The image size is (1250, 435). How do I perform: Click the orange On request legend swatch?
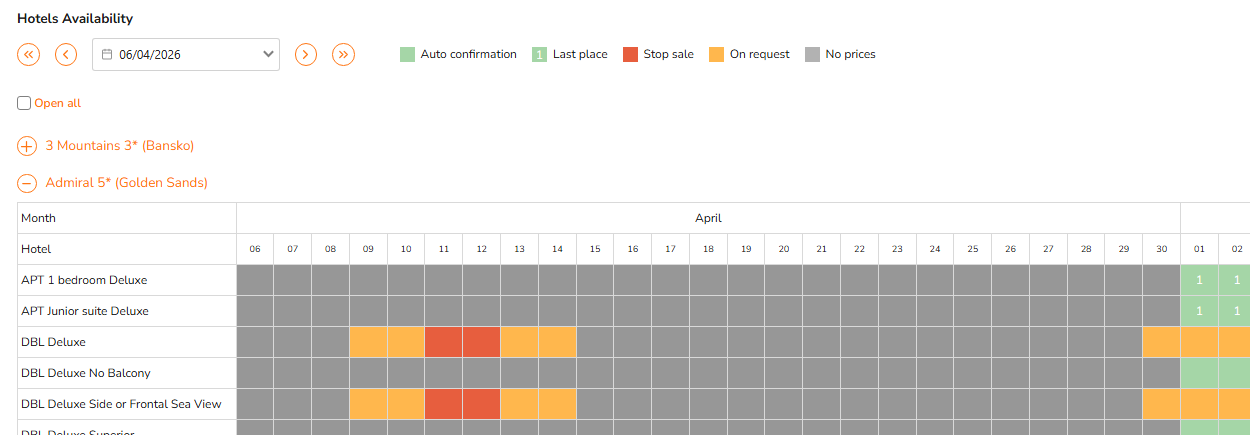(x=716, y=55)
